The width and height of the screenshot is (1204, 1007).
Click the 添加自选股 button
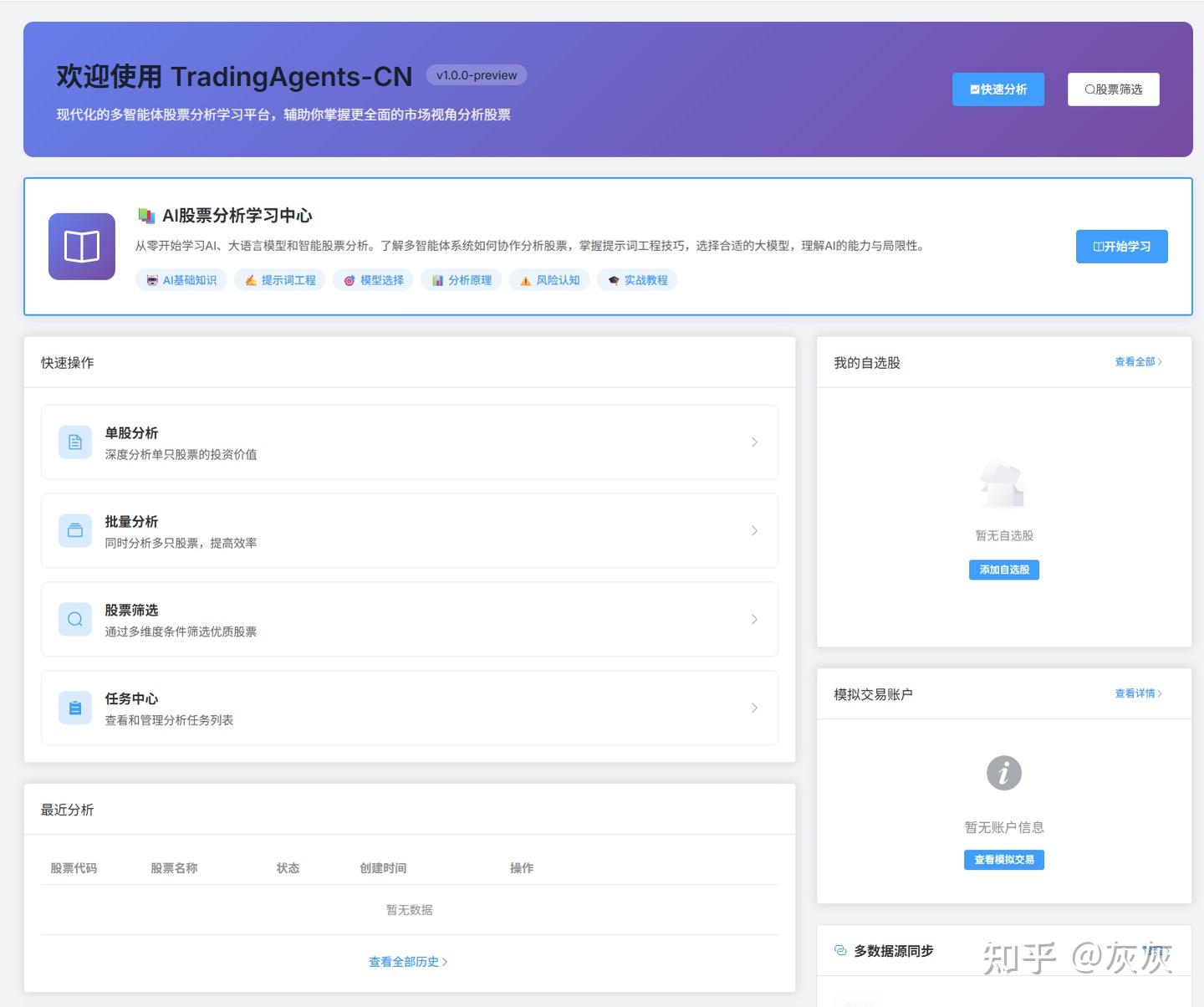(1003, 570)
